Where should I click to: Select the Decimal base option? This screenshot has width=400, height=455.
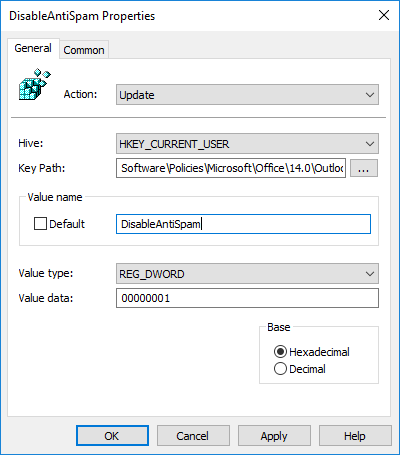[280, 369]
